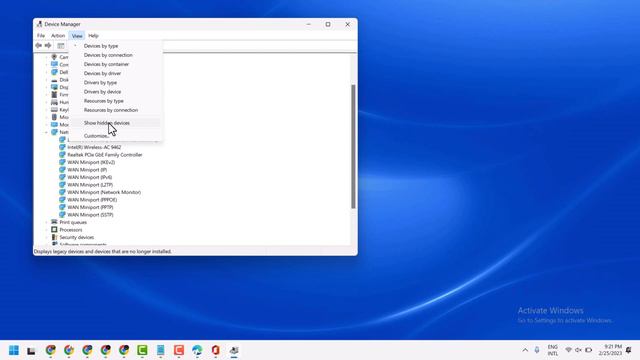
Task: Click the Device Manager vertical scrollbar thumb
Action: (x=353, y=147)
